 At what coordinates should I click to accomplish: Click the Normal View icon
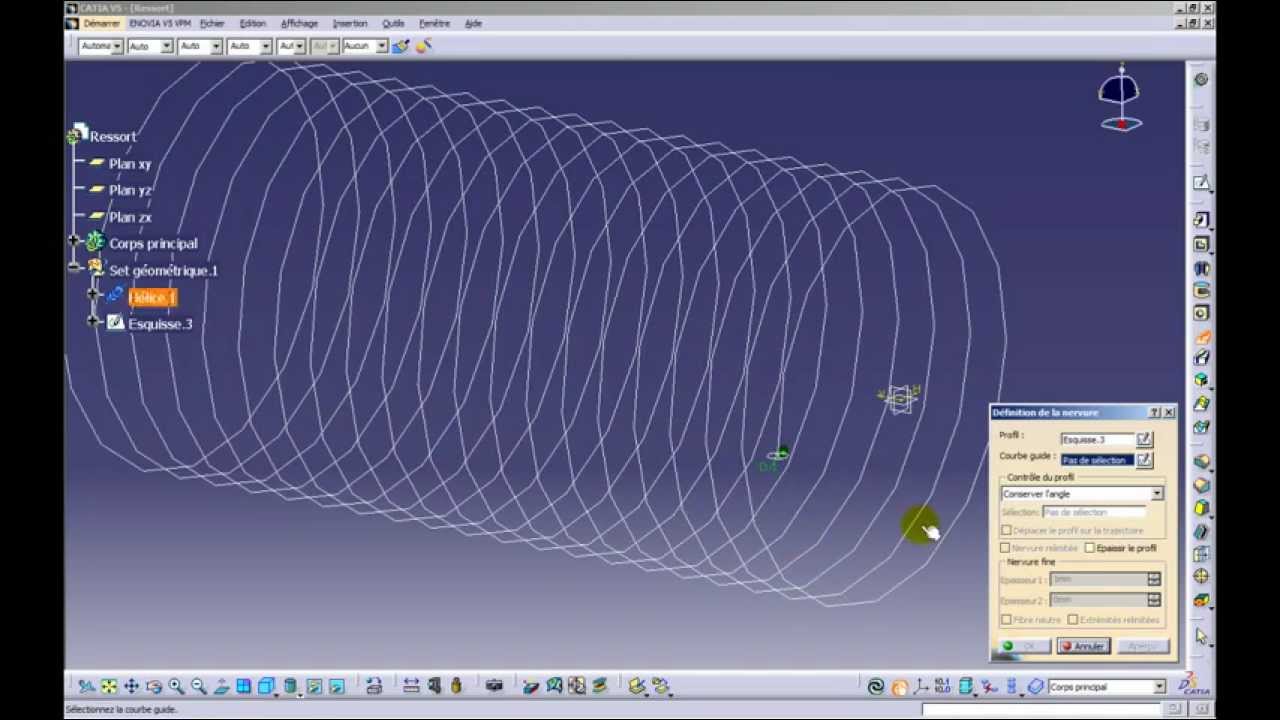pyautogui.click(x=221, y=686)
